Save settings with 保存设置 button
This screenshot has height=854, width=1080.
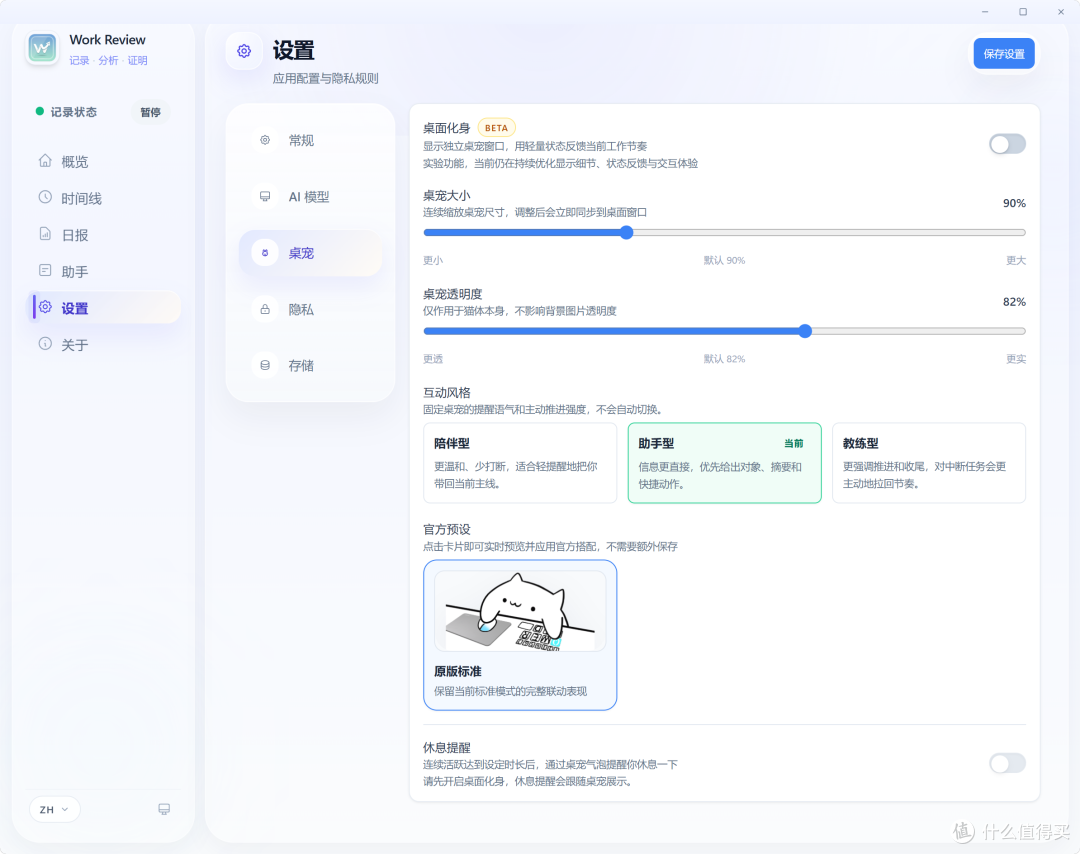(x=1004, y=54)
